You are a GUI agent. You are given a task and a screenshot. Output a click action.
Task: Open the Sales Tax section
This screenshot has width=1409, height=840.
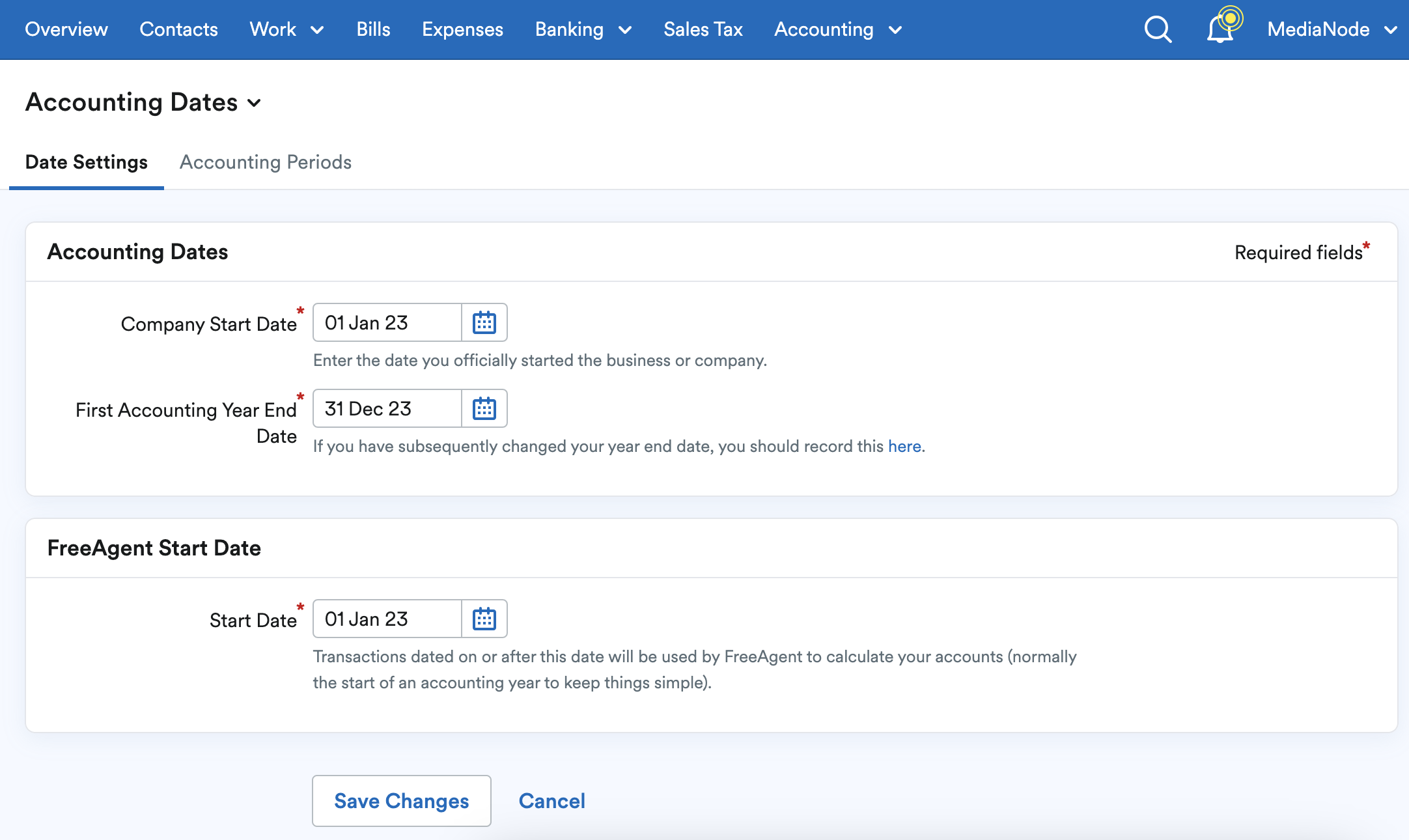click(703, 29)
